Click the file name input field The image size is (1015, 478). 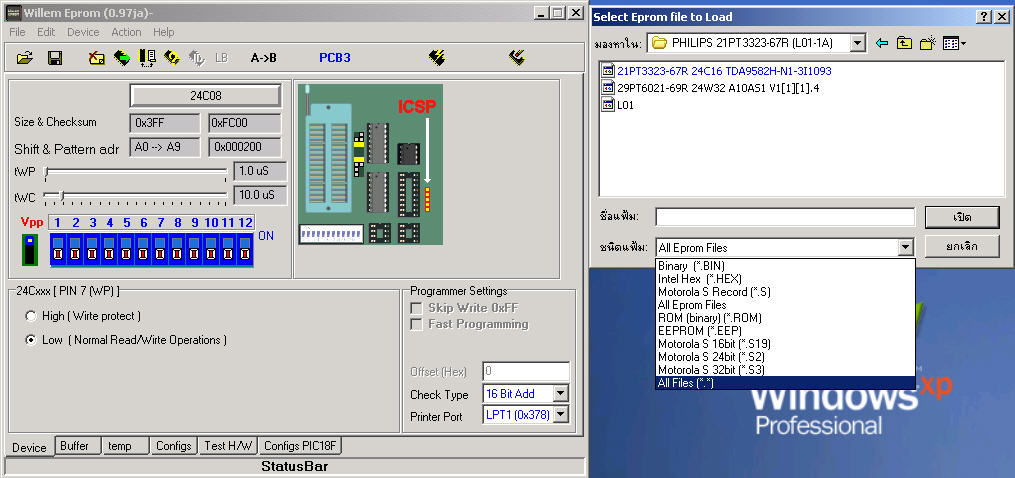click(x=785, y=217)
